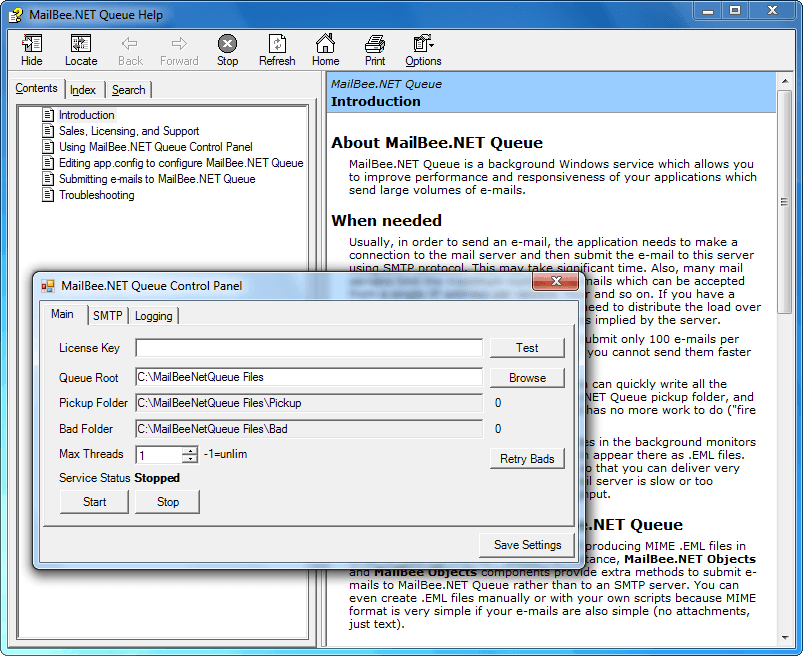Click page icon beside Using Control Panel topic
Screen dimensions: 803x656
pos(48,147)
